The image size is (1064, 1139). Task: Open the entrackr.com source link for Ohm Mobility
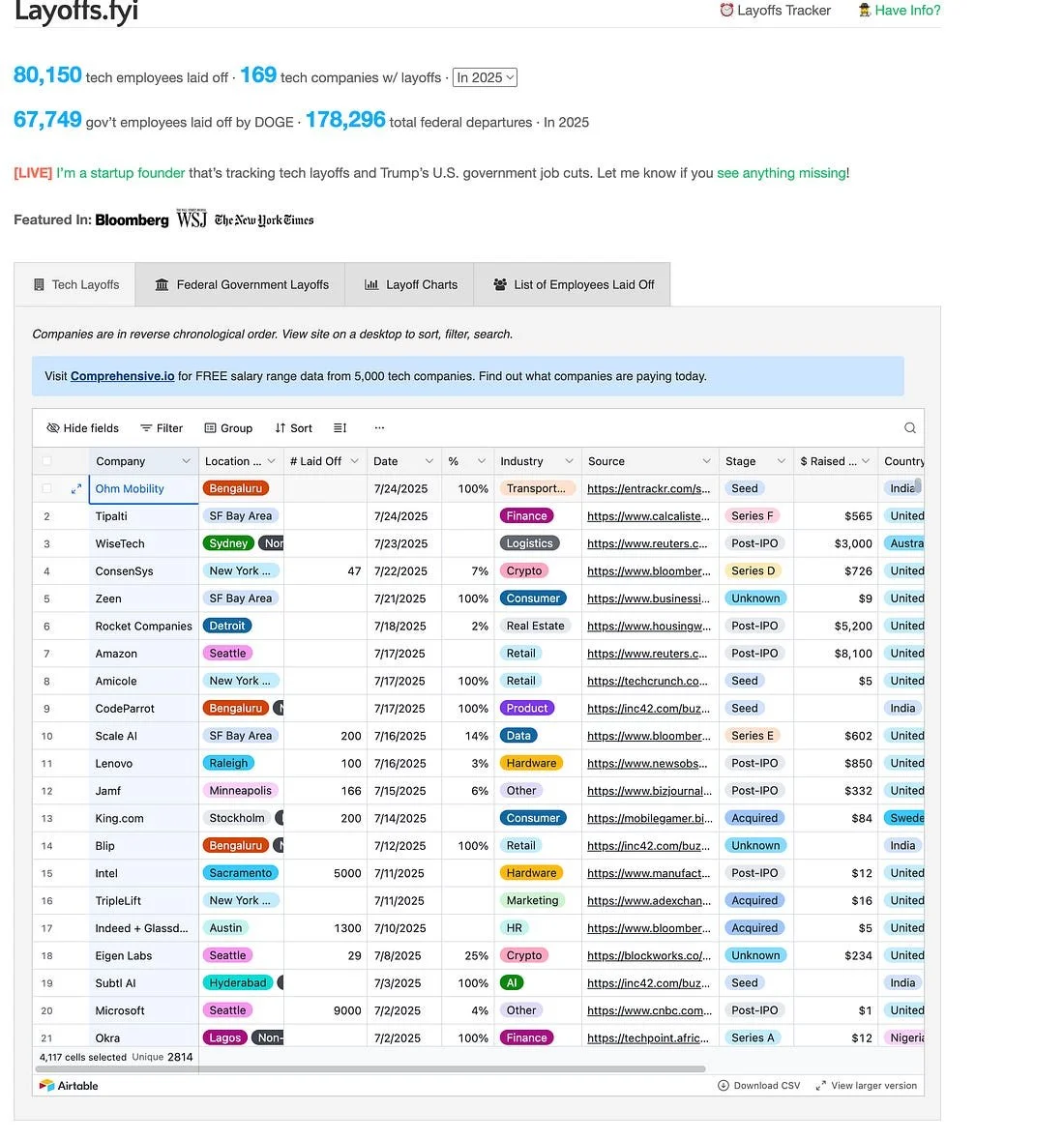pos(648,489)
